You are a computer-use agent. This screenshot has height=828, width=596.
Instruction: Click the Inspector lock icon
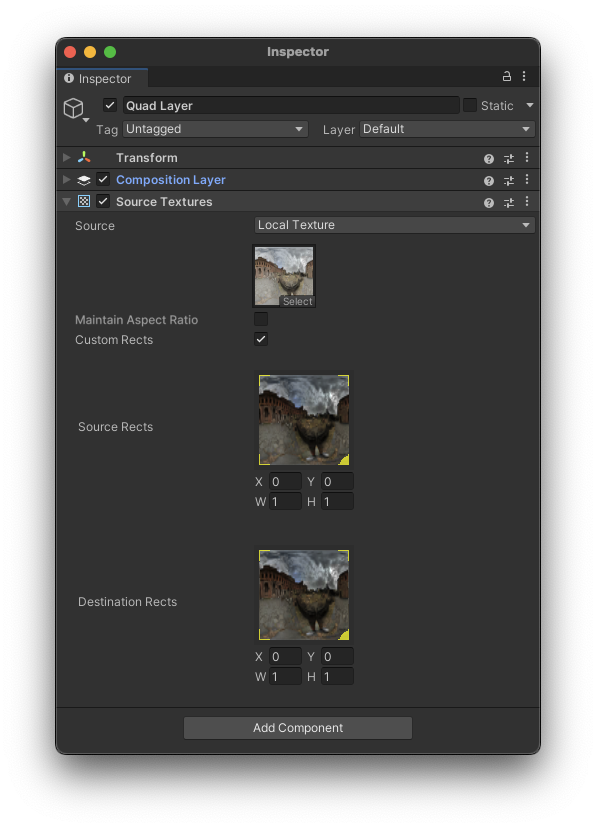click(506, 77)
